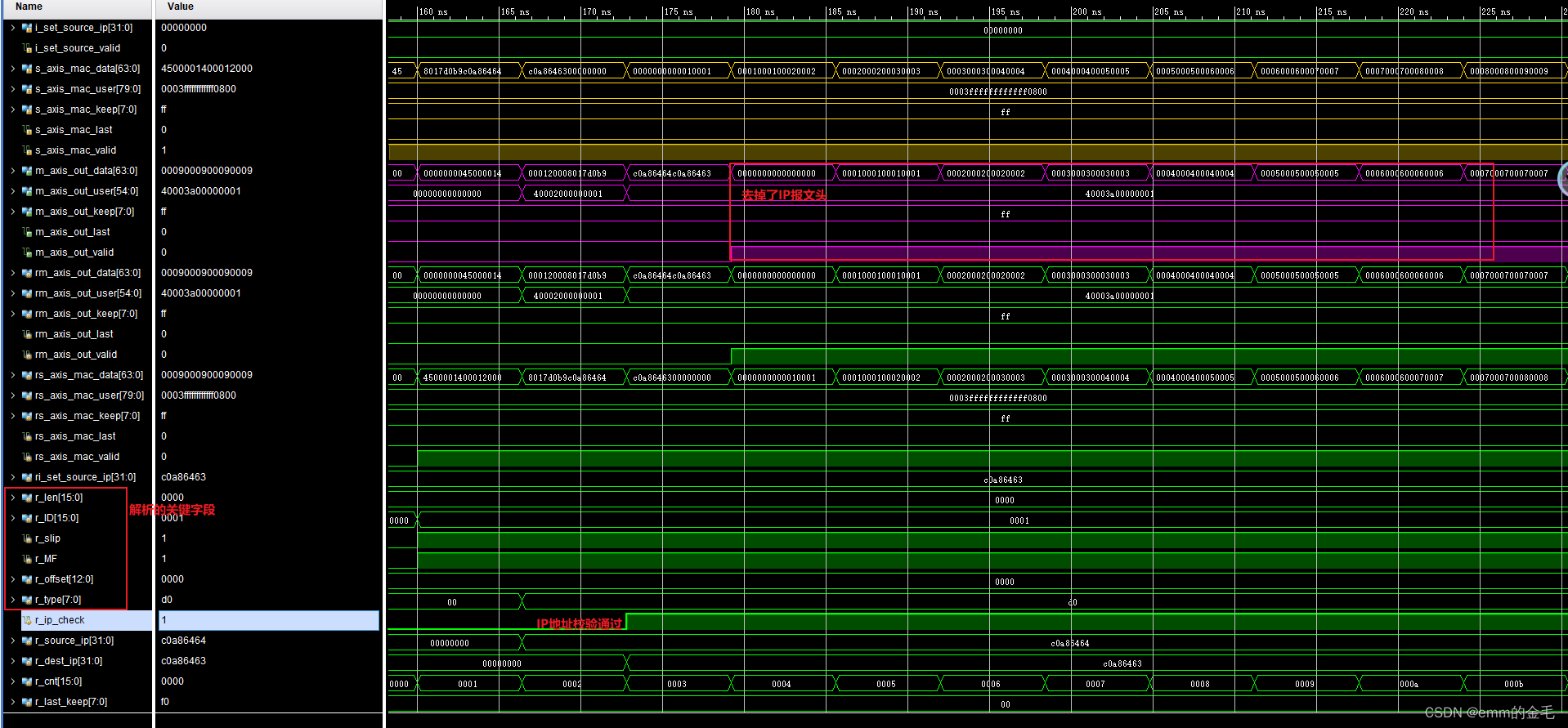Click the rm_axis_out_data[63:0] bus icon
This screenshot has height=728, width=1568.
pyautogui.click(x=27, y=273)
